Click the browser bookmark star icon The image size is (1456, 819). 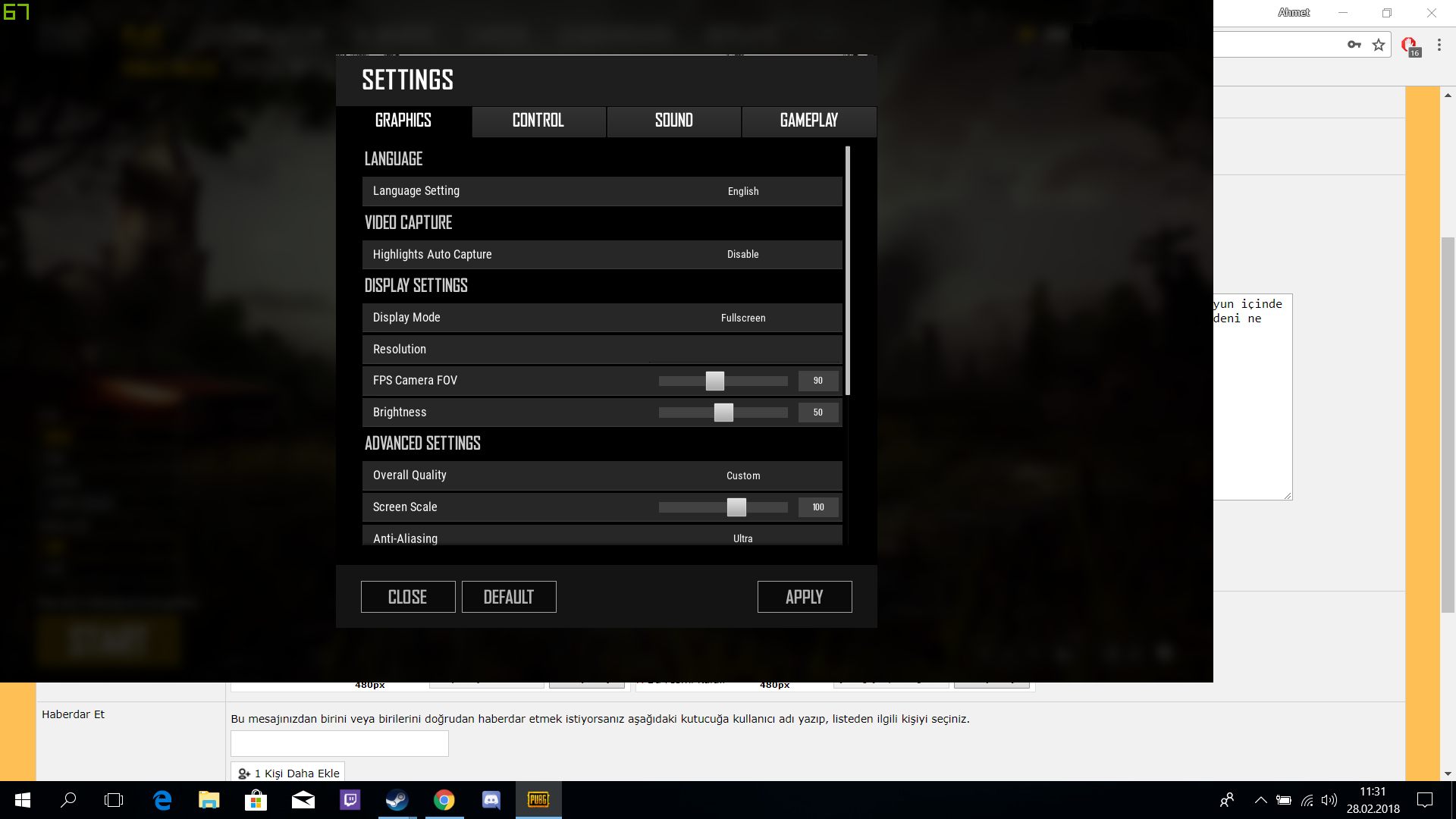(1379, 45)
